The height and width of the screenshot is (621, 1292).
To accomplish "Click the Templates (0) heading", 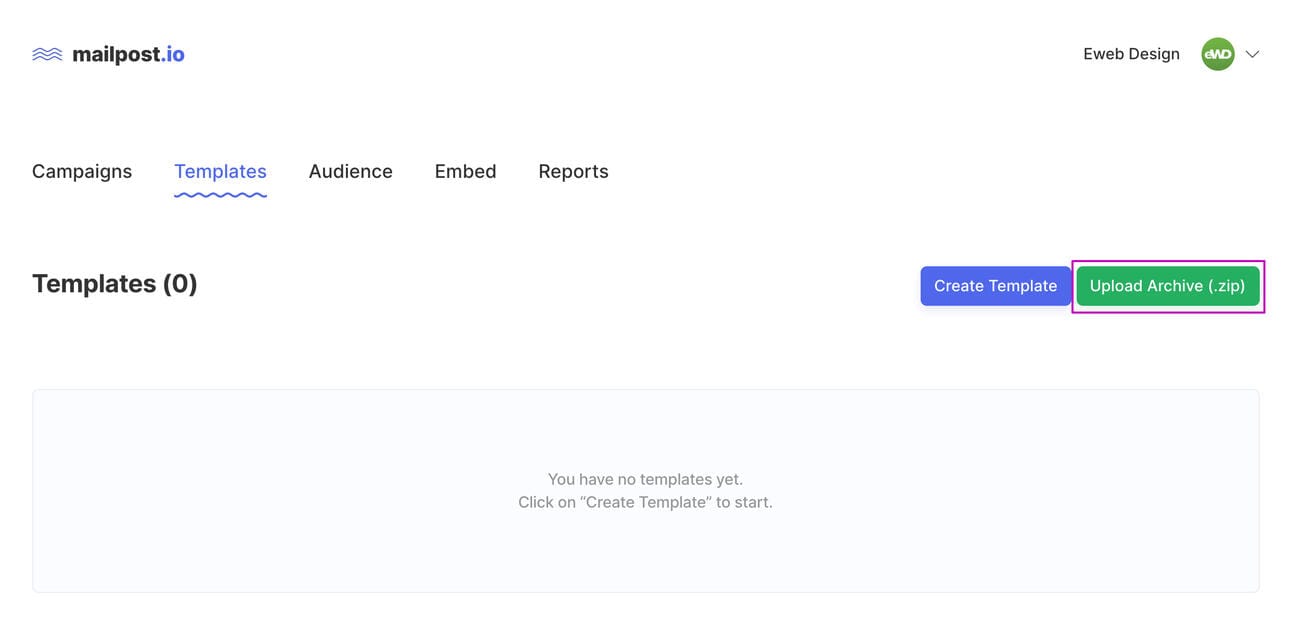I will coord(115,284).
